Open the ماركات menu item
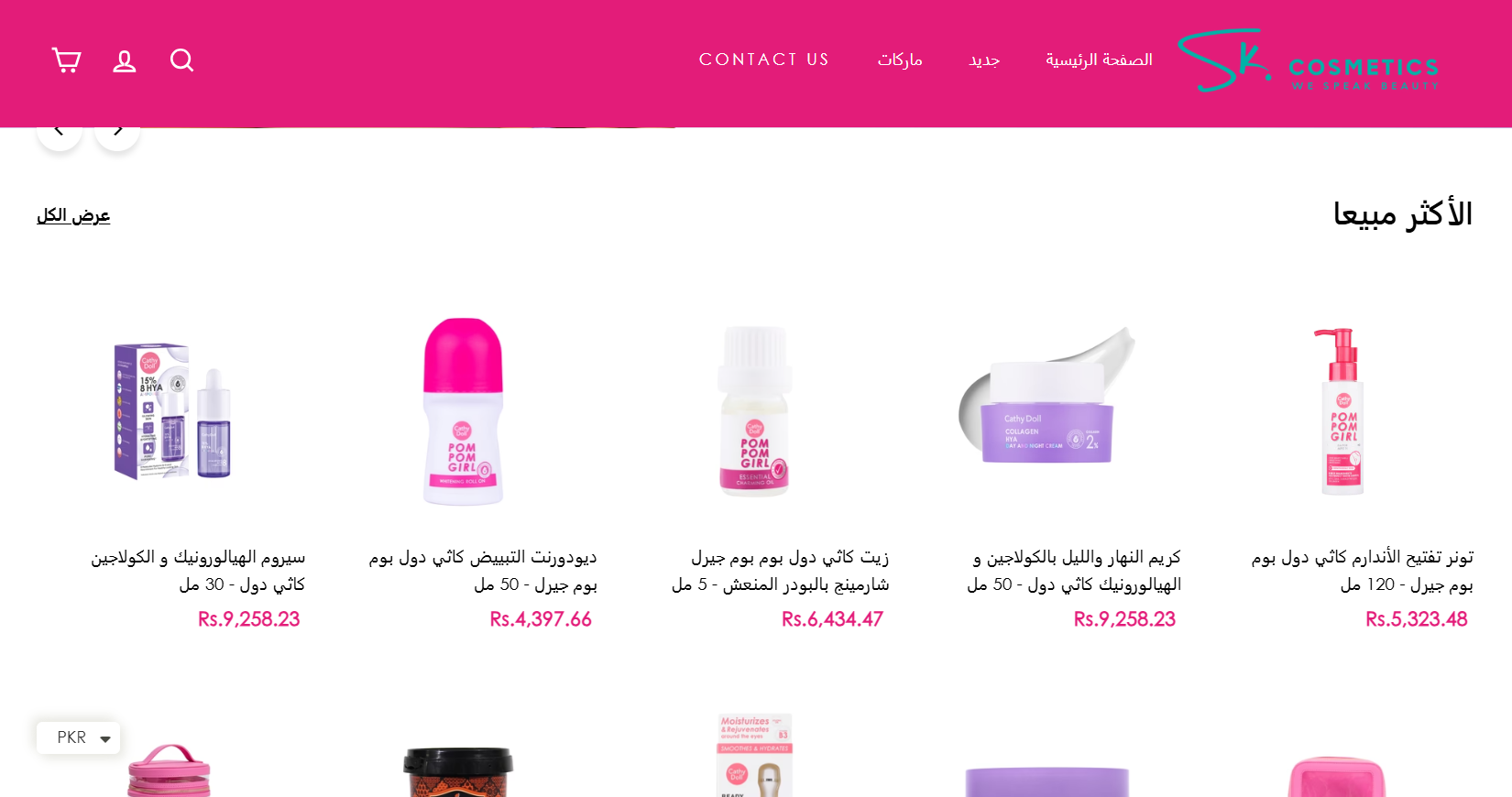Viewport: 1512px width, 797px height. pyautogui.click(x=900, y=60)
